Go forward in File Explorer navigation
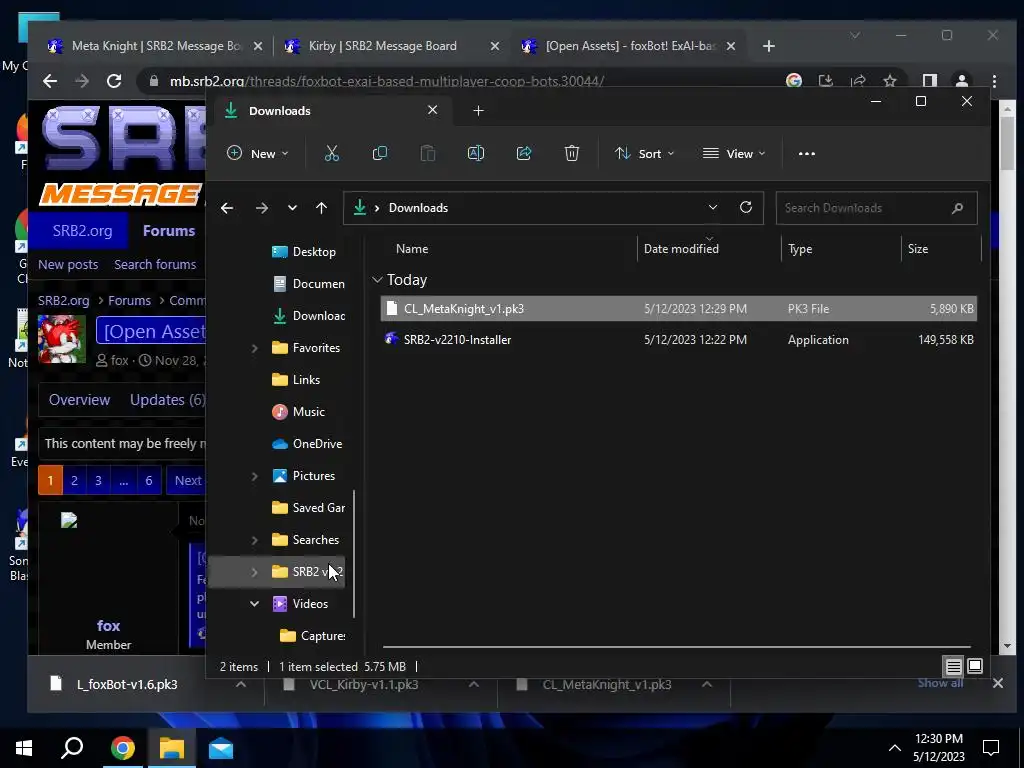This screenshot has height=768, width=1024. click(x=262, y=208)
